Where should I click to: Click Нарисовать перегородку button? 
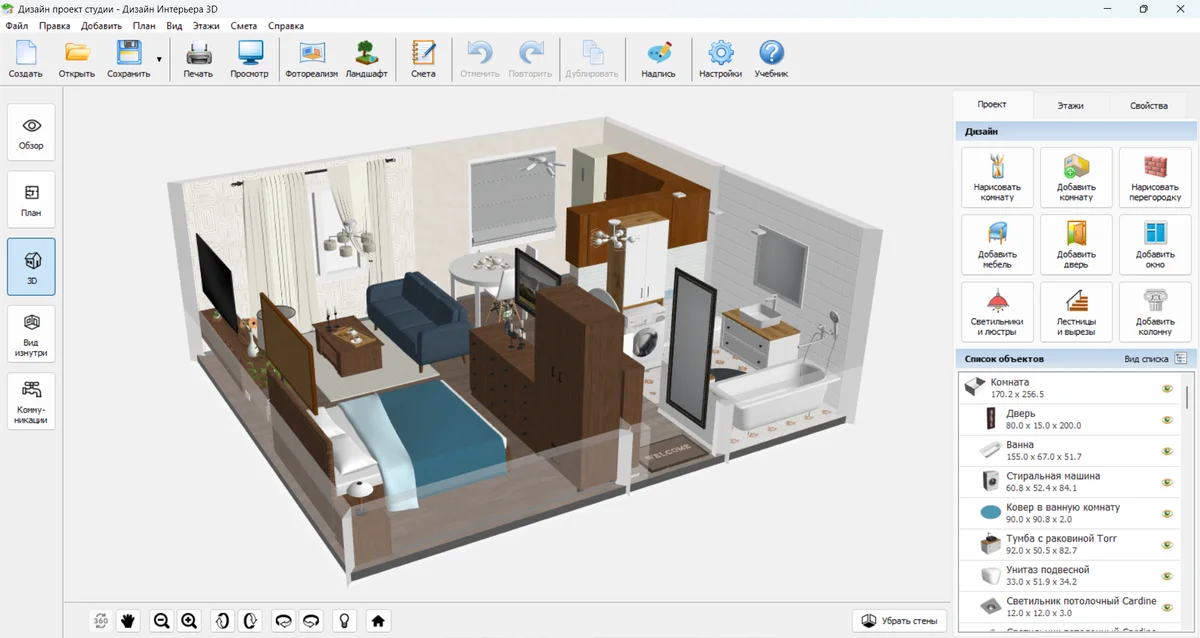tap(1155, 177)
